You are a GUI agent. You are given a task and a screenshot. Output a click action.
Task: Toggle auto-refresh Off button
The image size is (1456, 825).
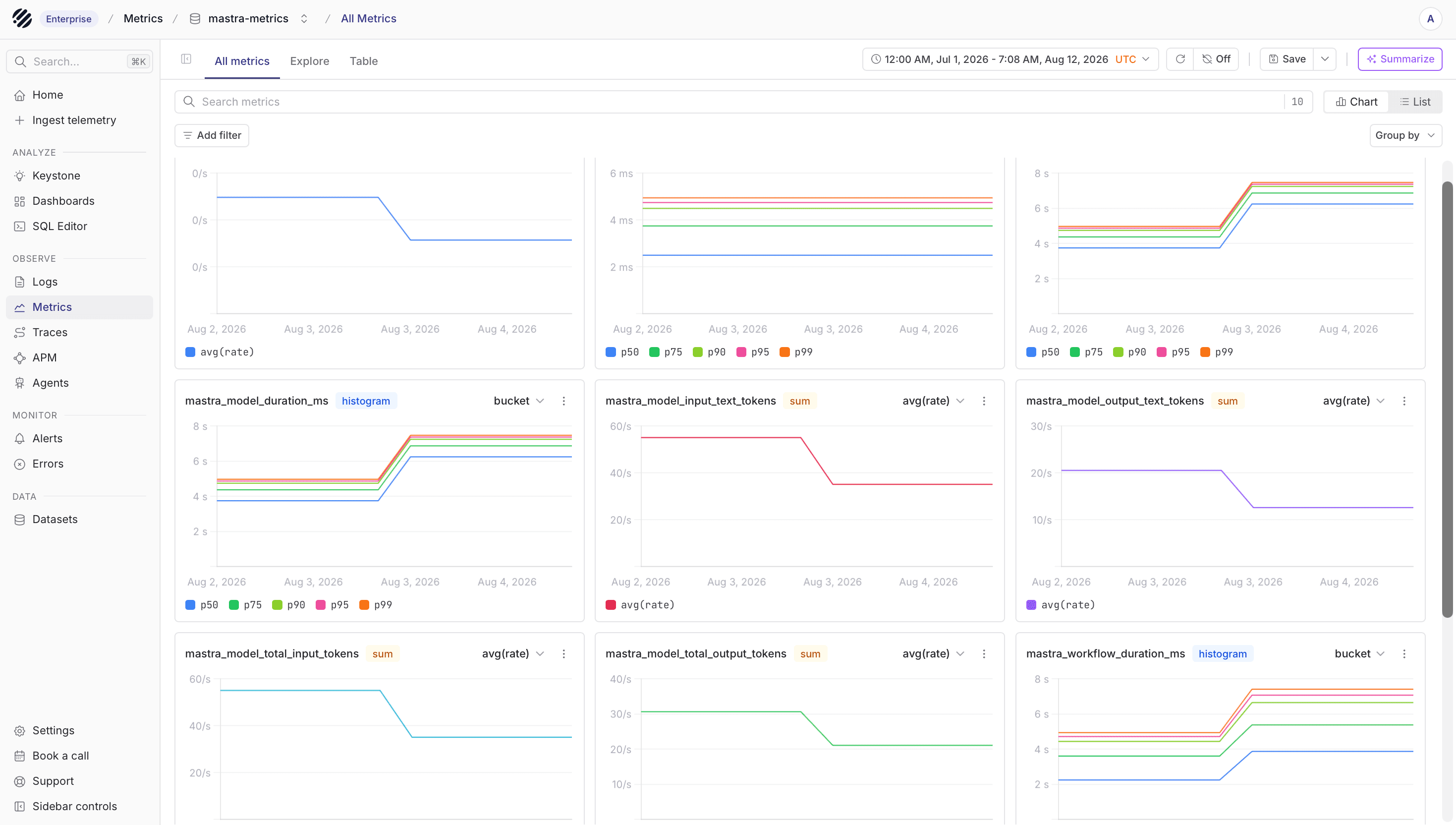[1216, 59]
